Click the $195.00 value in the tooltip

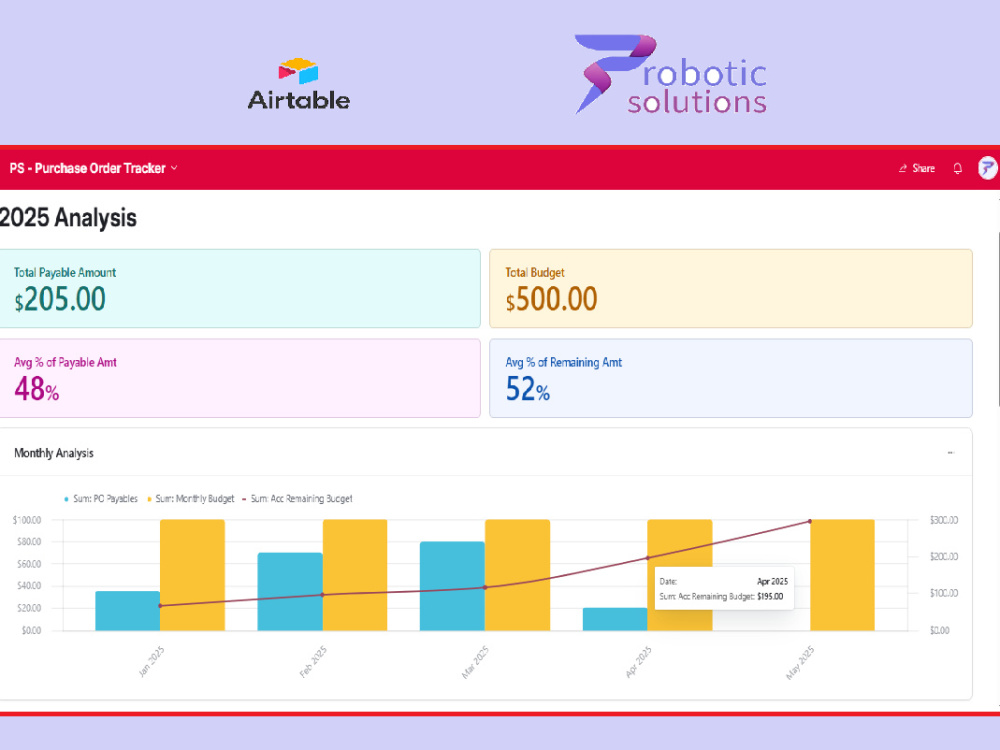tap(770, 596)
